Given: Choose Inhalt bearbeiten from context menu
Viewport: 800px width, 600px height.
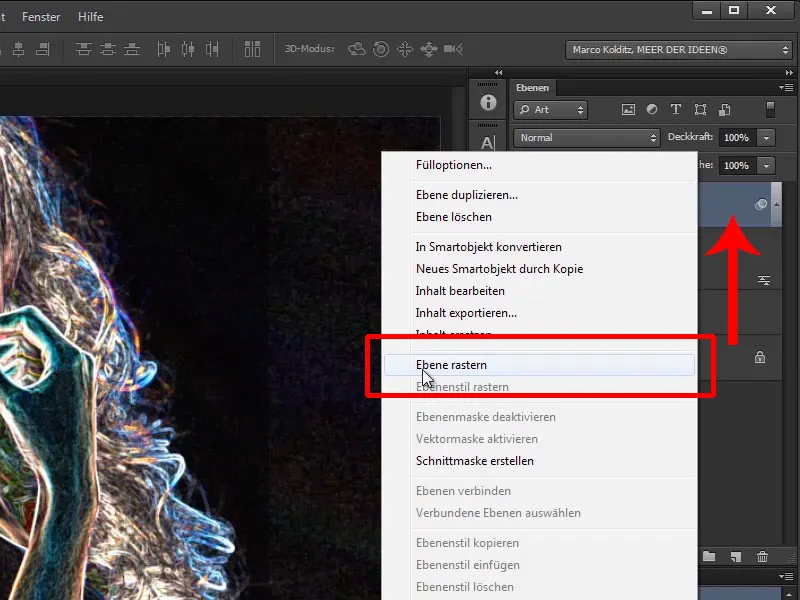Looking at the screenshot, I should pos(540,291).
